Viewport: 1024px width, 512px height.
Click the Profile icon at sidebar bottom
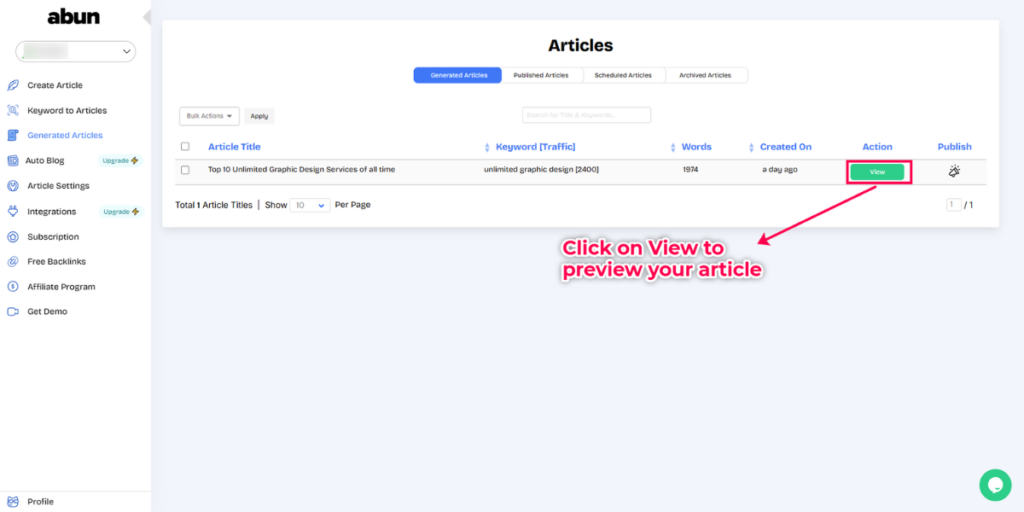point(12,502)
